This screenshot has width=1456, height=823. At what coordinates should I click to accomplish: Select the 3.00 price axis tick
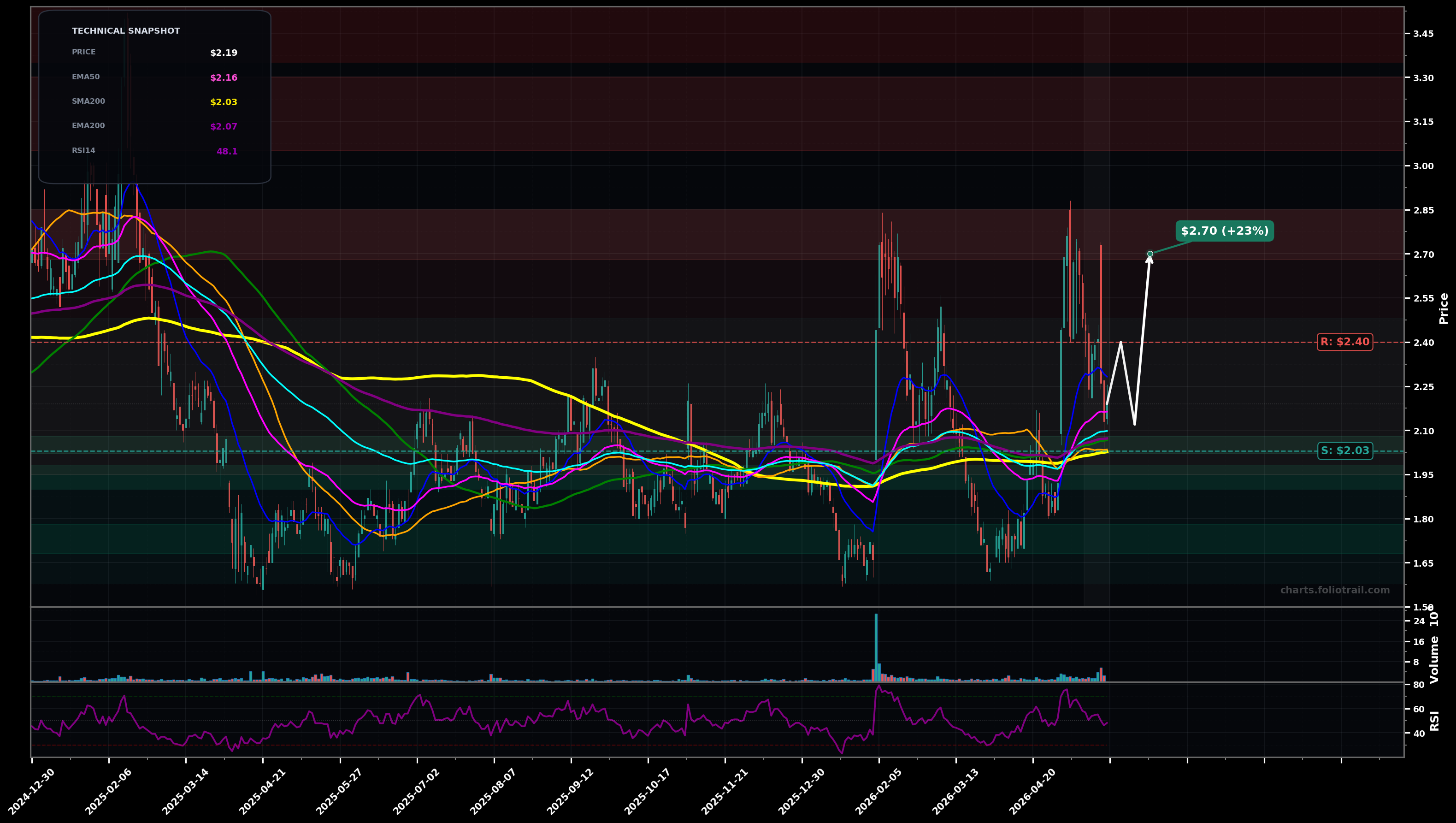tap(1423, 166)
